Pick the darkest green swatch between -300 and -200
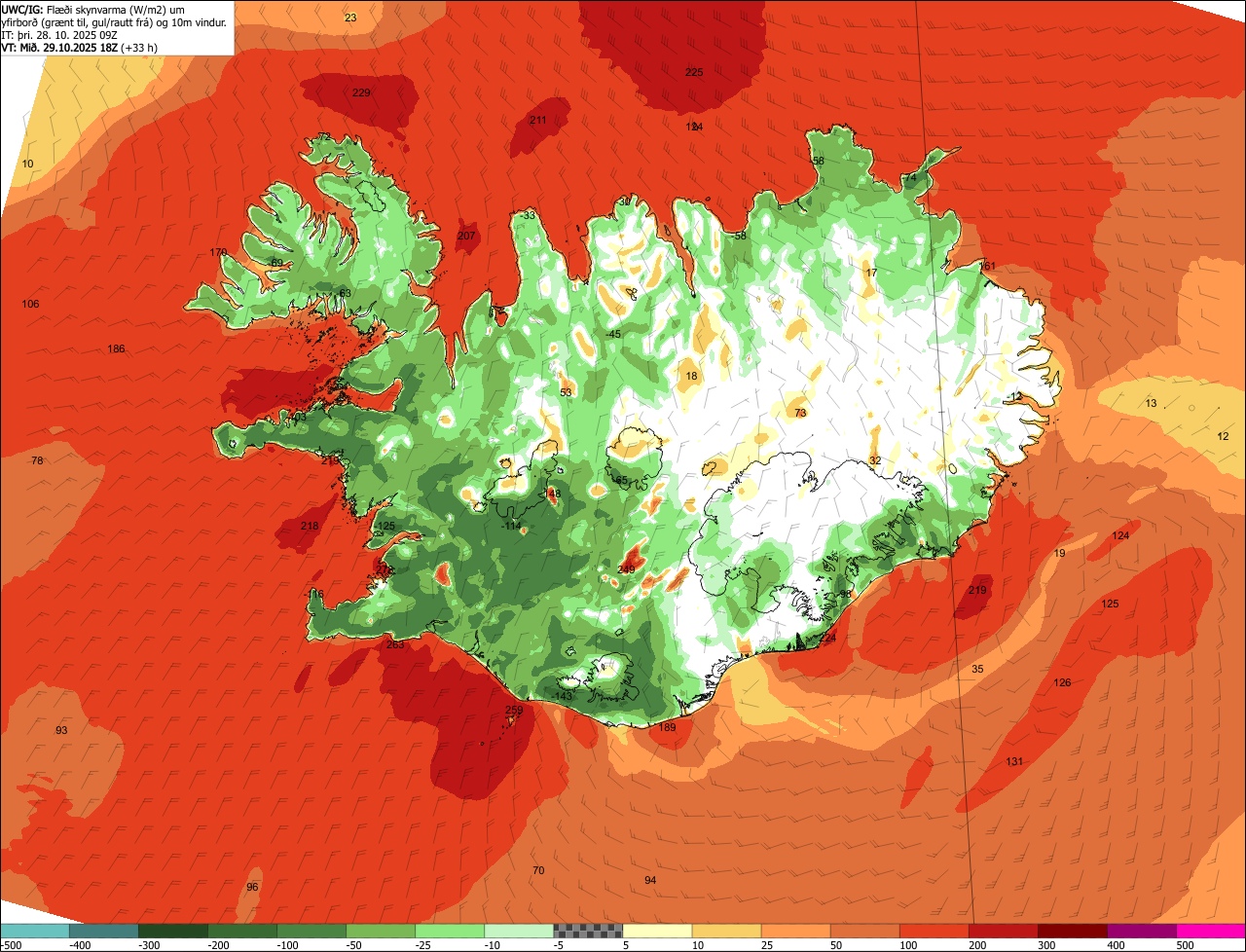 point(173,930)
